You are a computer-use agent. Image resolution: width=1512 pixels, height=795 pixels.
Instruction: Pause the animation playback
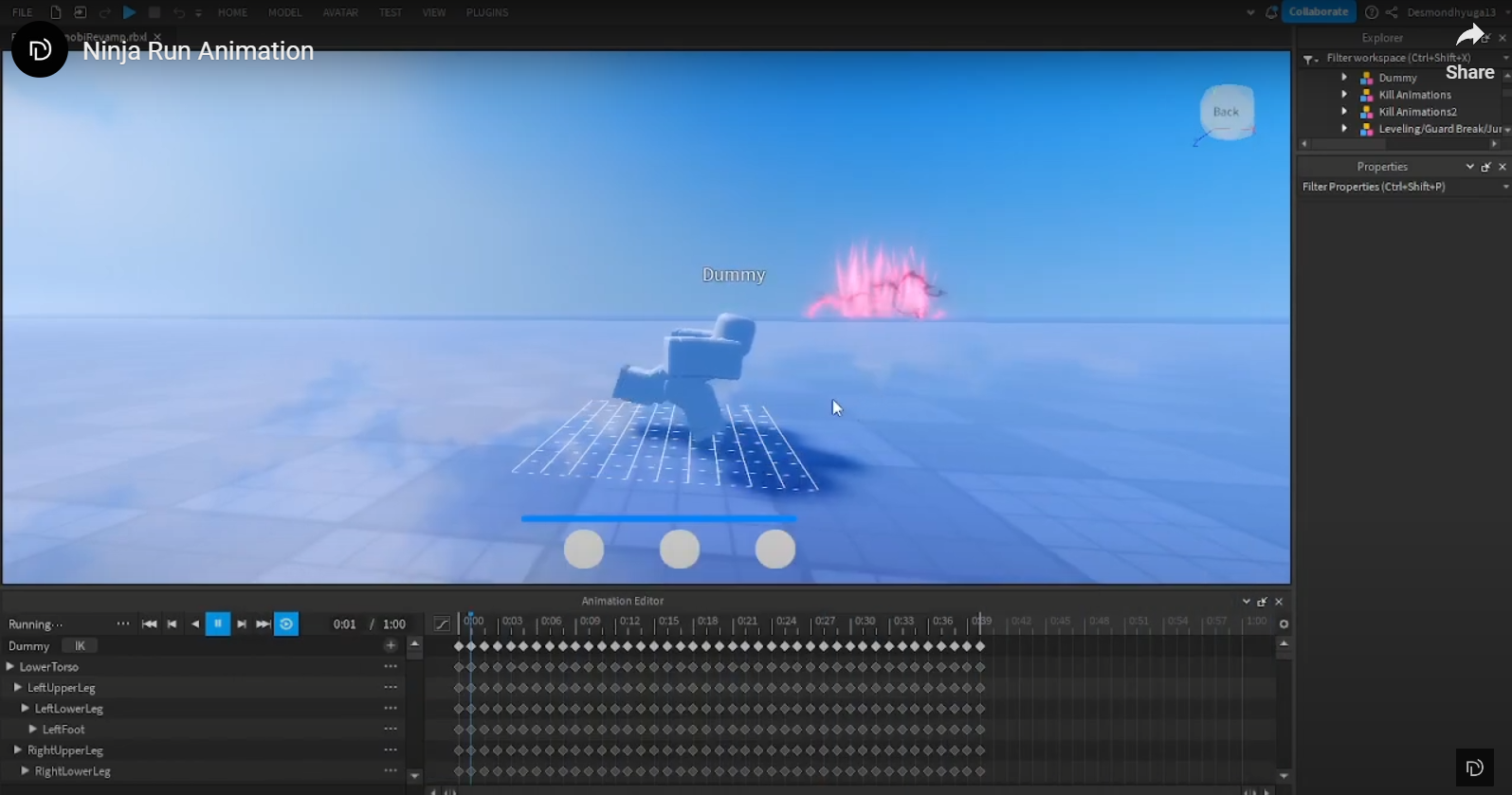218,623
